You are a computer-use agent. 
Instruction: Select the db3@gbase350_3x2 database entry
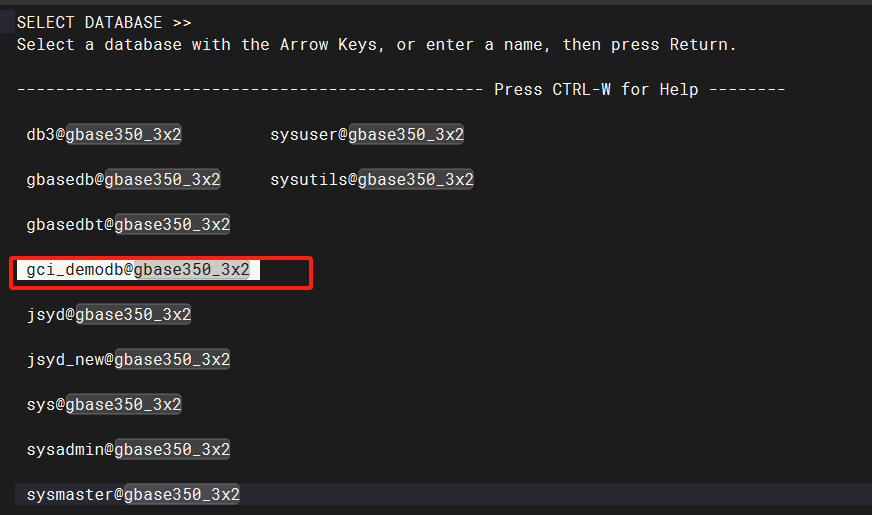click(104, 135)
